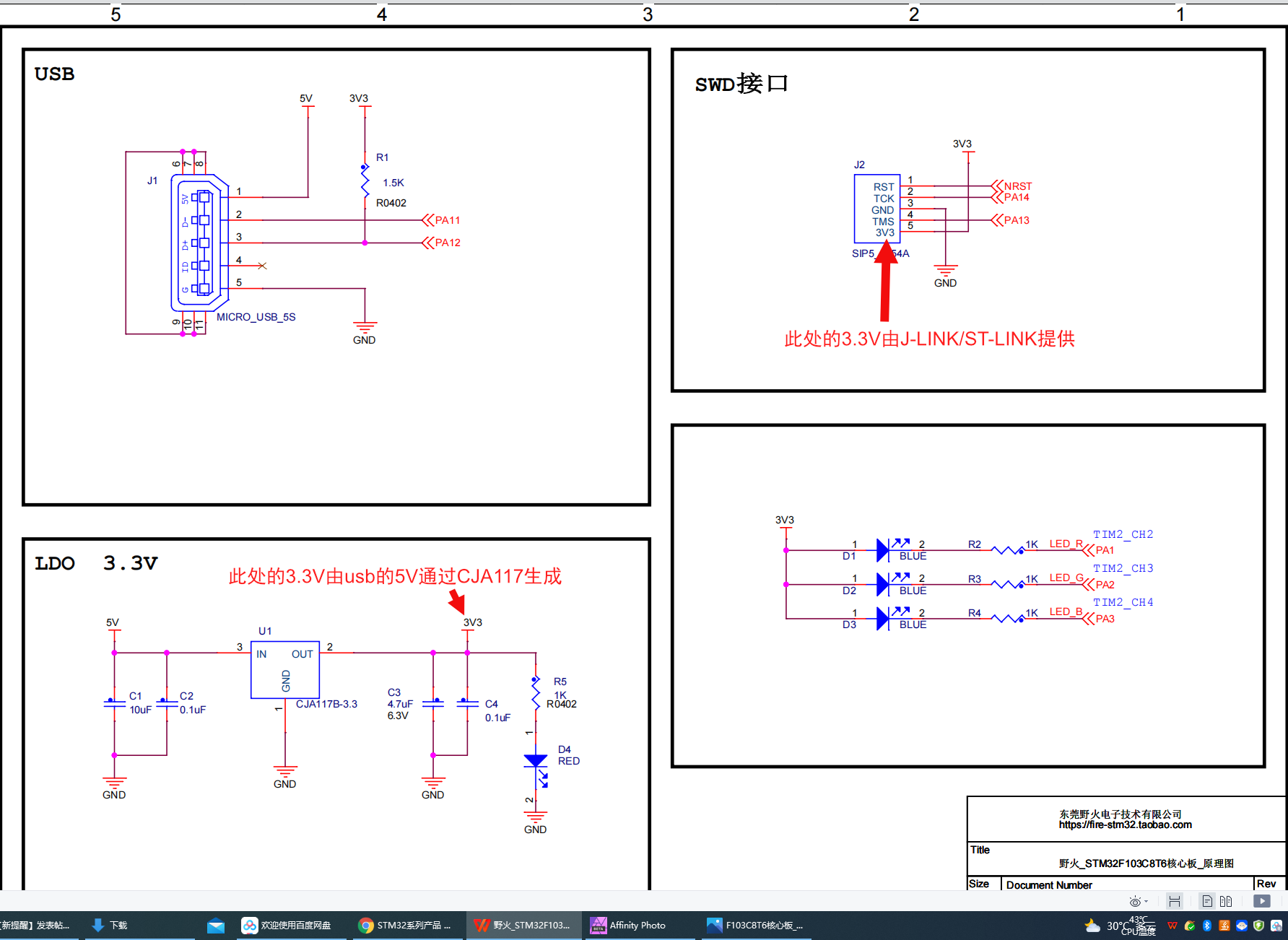Click the 此处的3.3V由J-LINK/ST-LINK提供 note

pyautogui.click(x=929, y=339)
